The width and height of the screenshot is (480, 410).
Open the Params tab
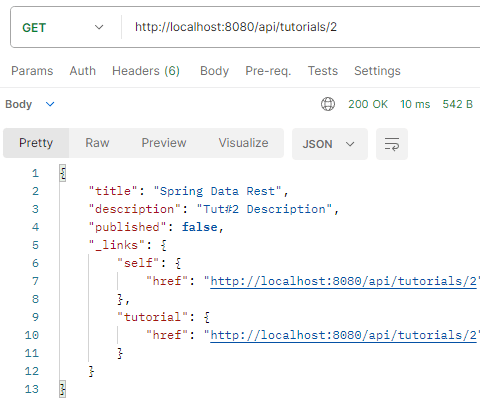[x=32, y=71]
